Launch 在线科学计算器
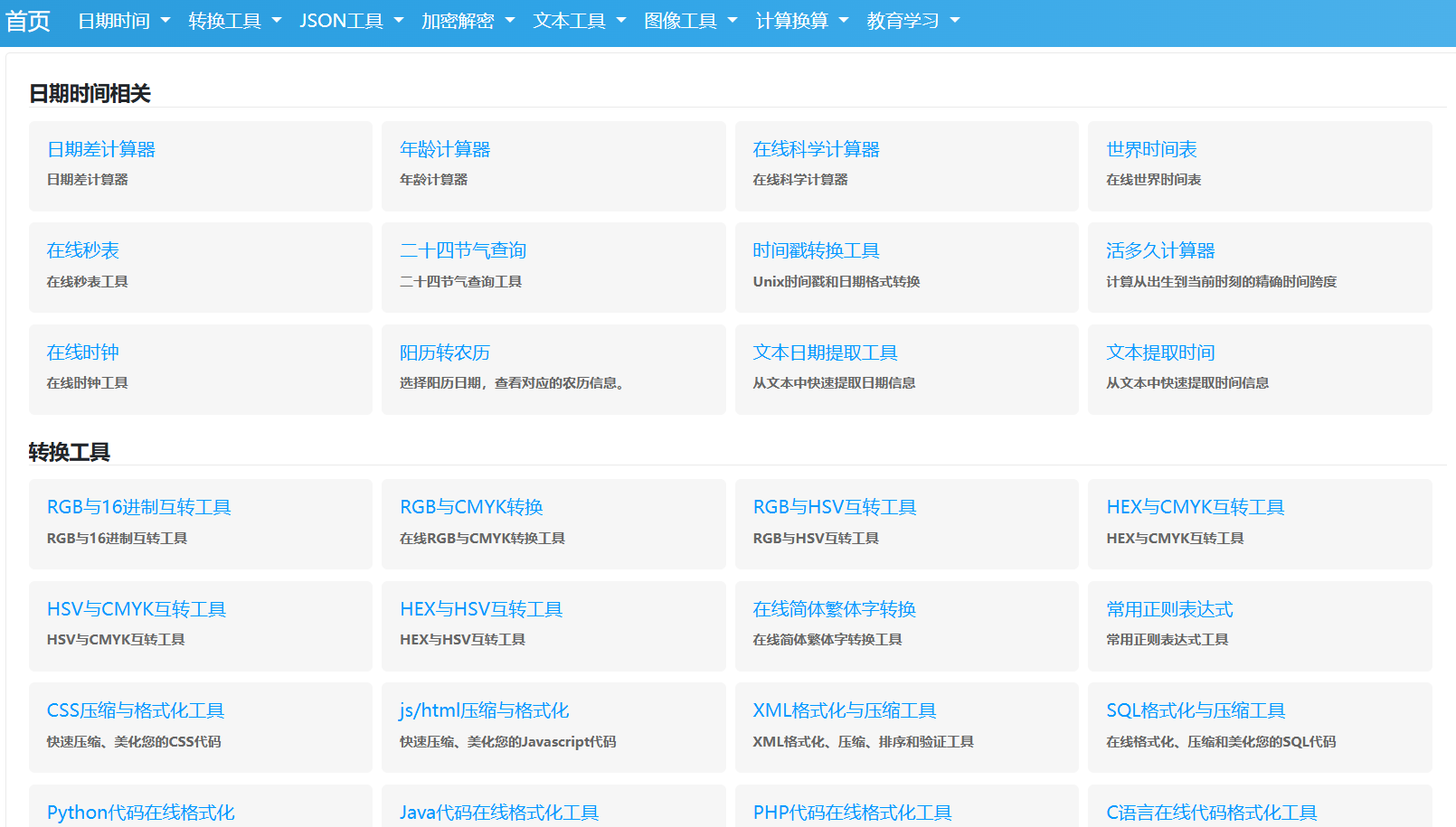1456x827 pixels. (x=816, y=149)
